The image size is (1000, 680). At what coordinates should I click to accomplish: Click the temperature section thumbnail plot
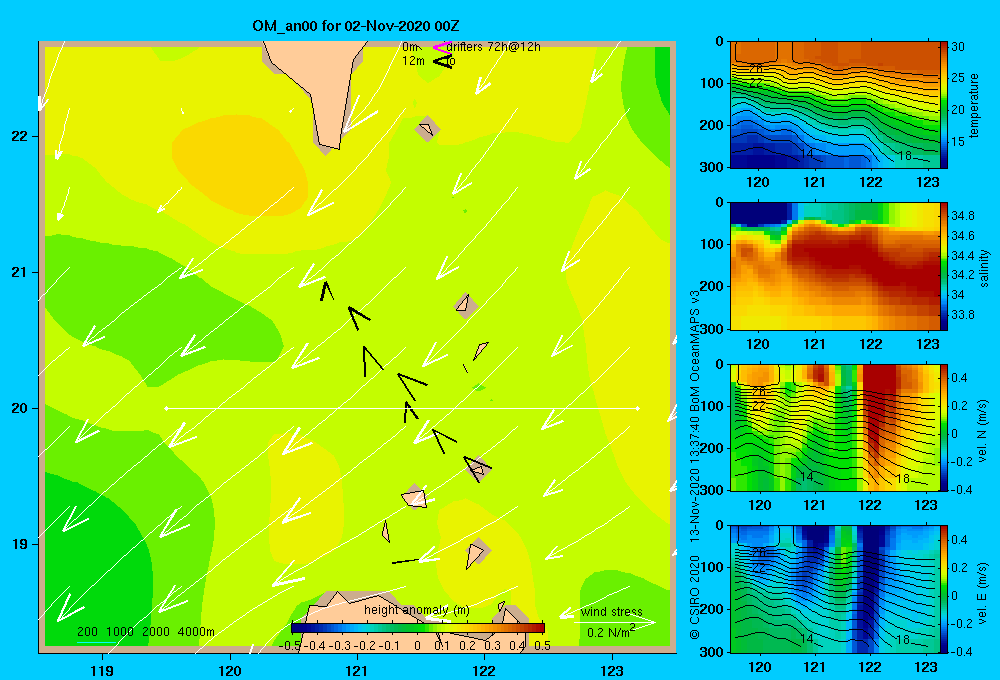[x=835, y=105]
